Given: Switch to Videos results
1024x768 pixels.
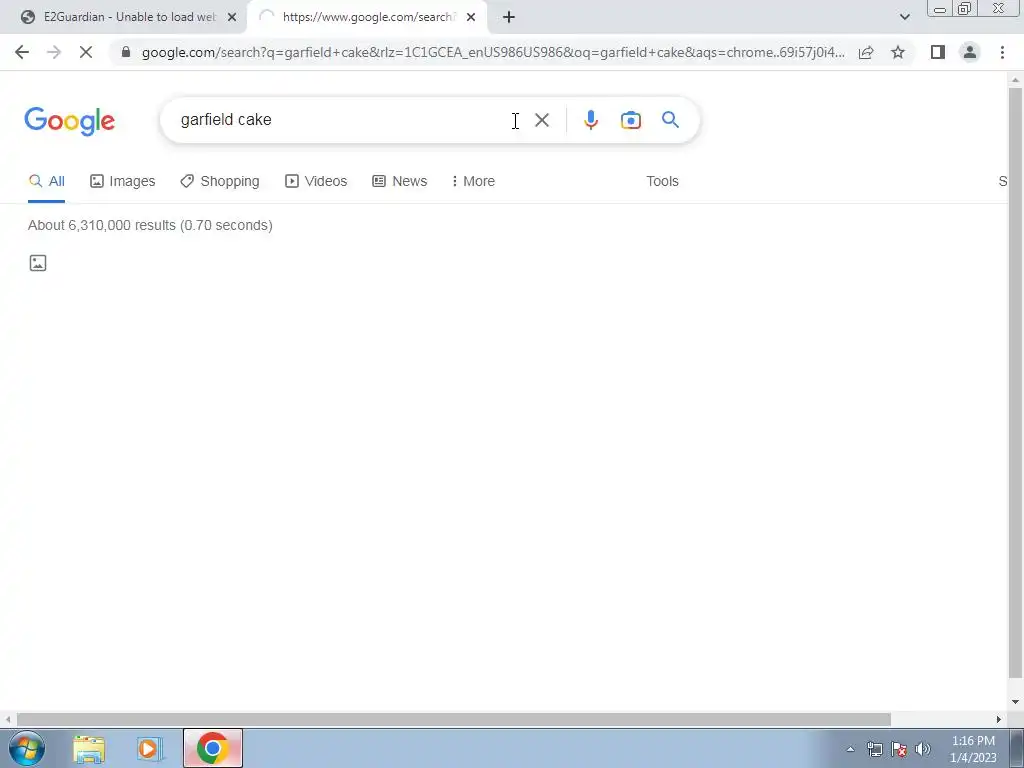Looking at the screenshot, I should [x=316, y=182].
